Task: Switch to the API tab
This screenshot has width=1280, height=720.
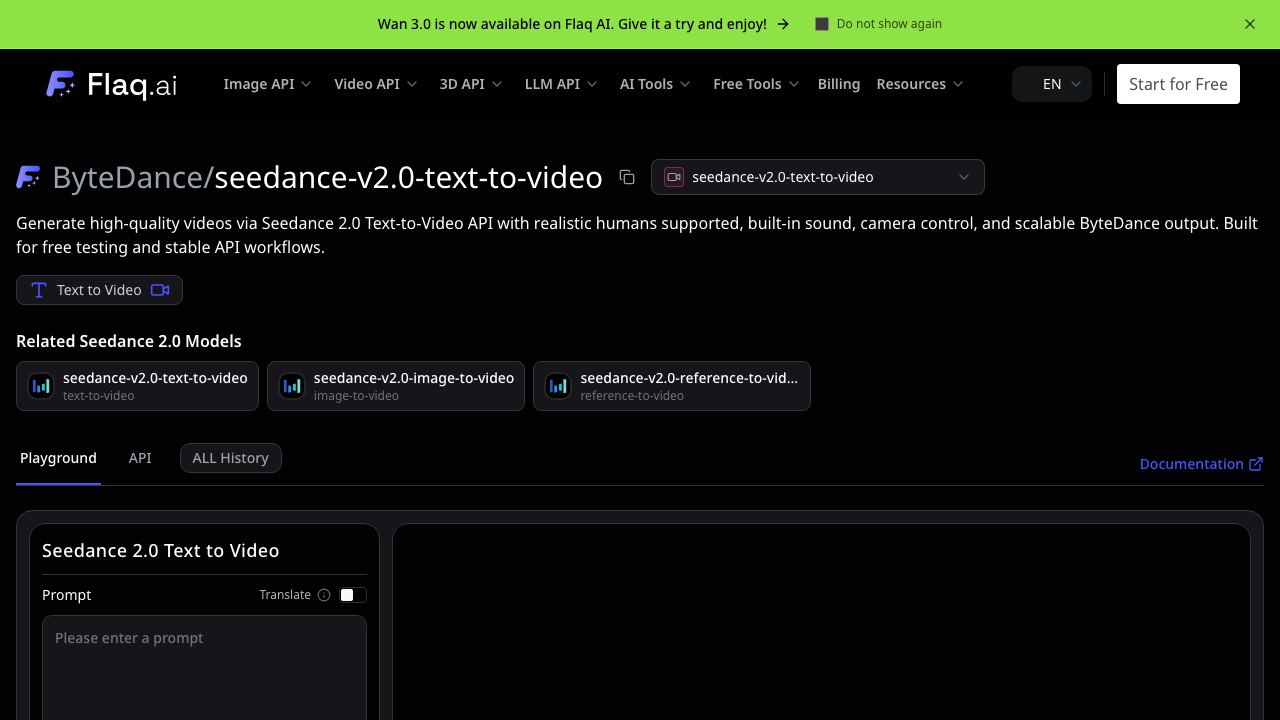Action: [140, 458]
